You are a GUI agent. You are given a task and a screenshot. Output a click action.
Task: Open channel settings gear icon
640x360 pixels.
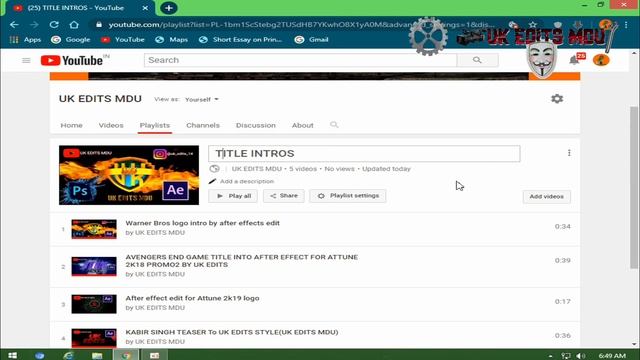click(557, 99)
